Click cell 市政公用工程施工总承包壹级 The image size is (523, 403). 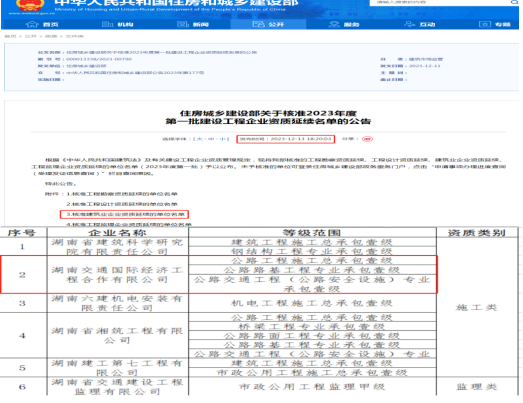(312, 372)
